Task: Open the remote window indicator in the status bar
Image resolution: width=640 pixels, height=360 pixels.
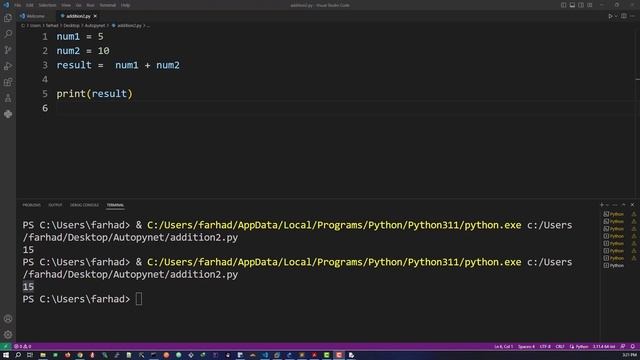Action: click(x=5, y=347)
